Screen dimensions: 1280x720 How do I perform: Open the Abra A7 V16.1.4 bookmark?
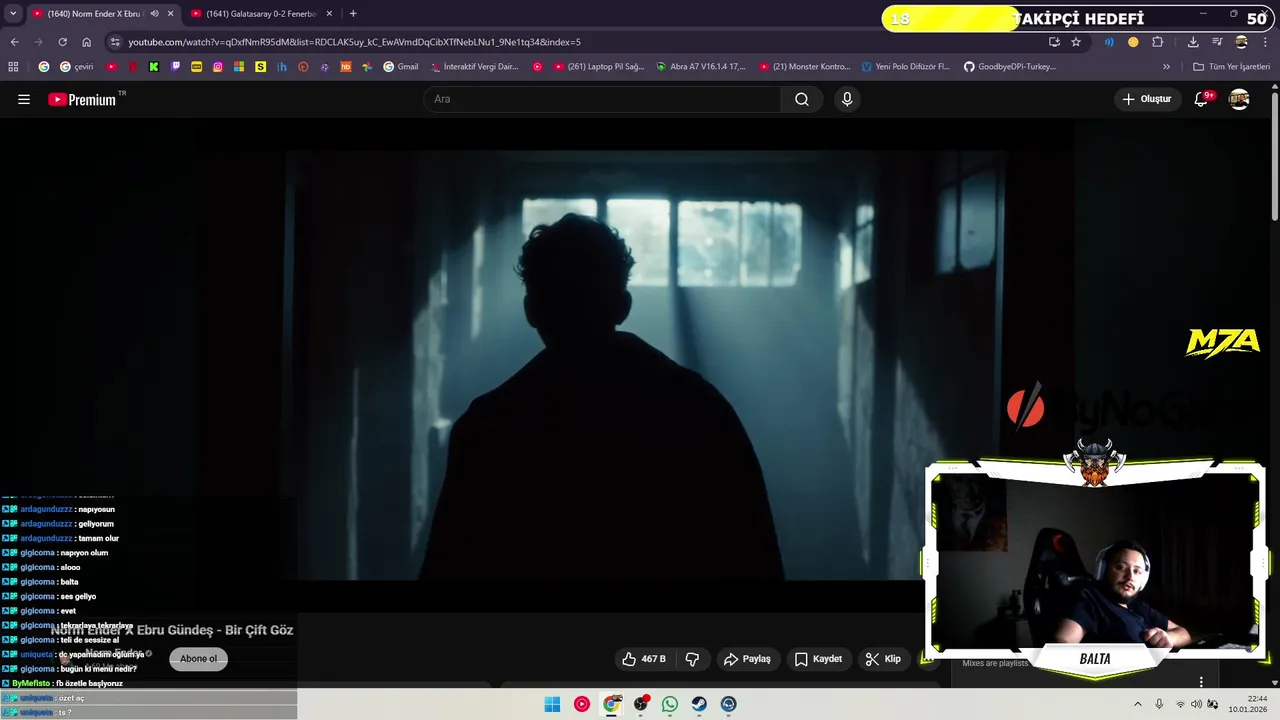tap(701, 67)
